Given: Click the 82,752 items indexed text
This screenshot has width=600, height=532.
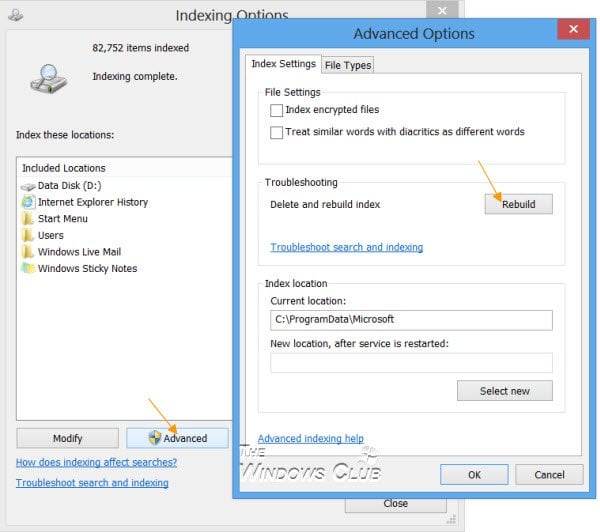Looking at the screenshot, I should point(140,48).
